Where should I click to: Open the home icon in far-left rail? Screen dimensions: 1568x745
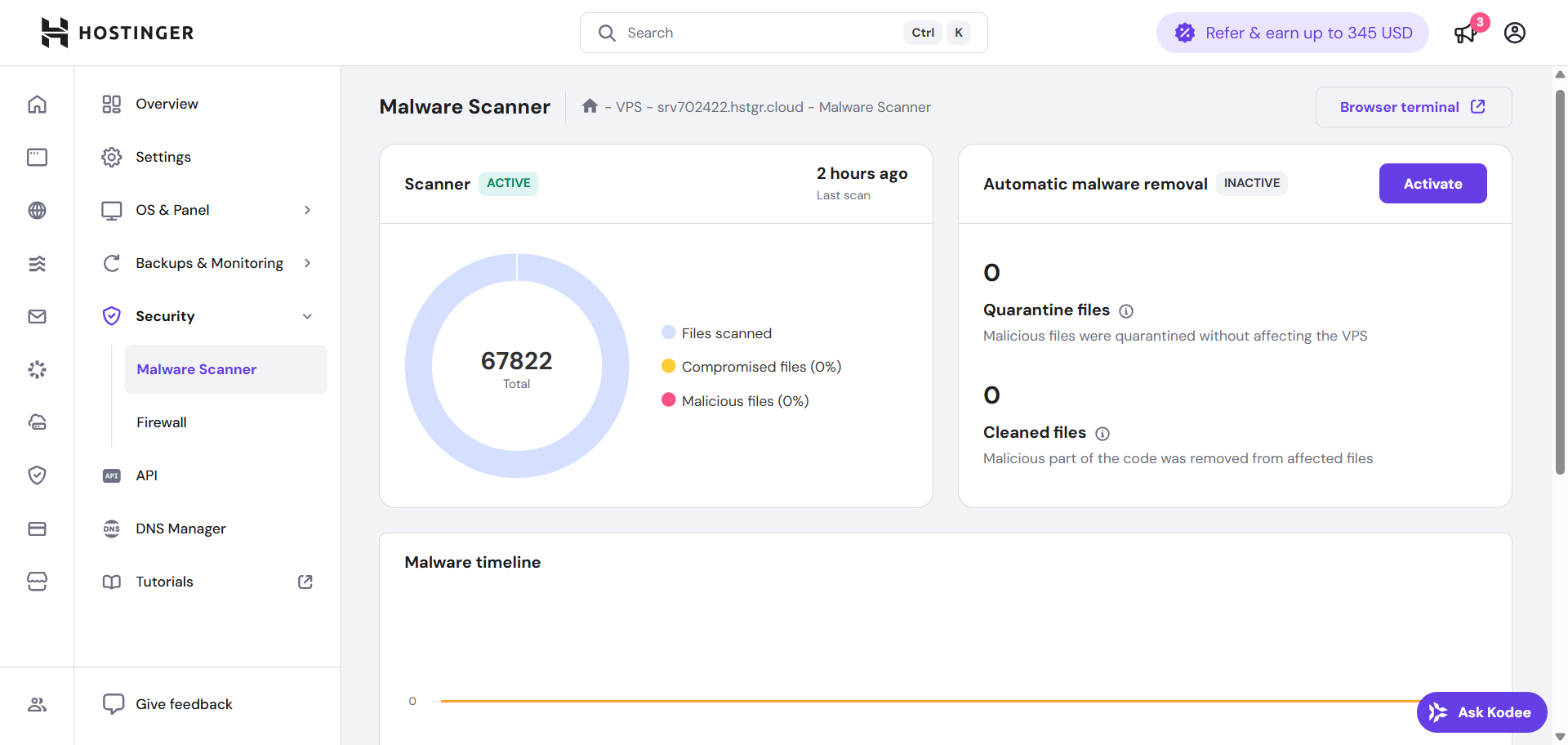coord(37,105)
